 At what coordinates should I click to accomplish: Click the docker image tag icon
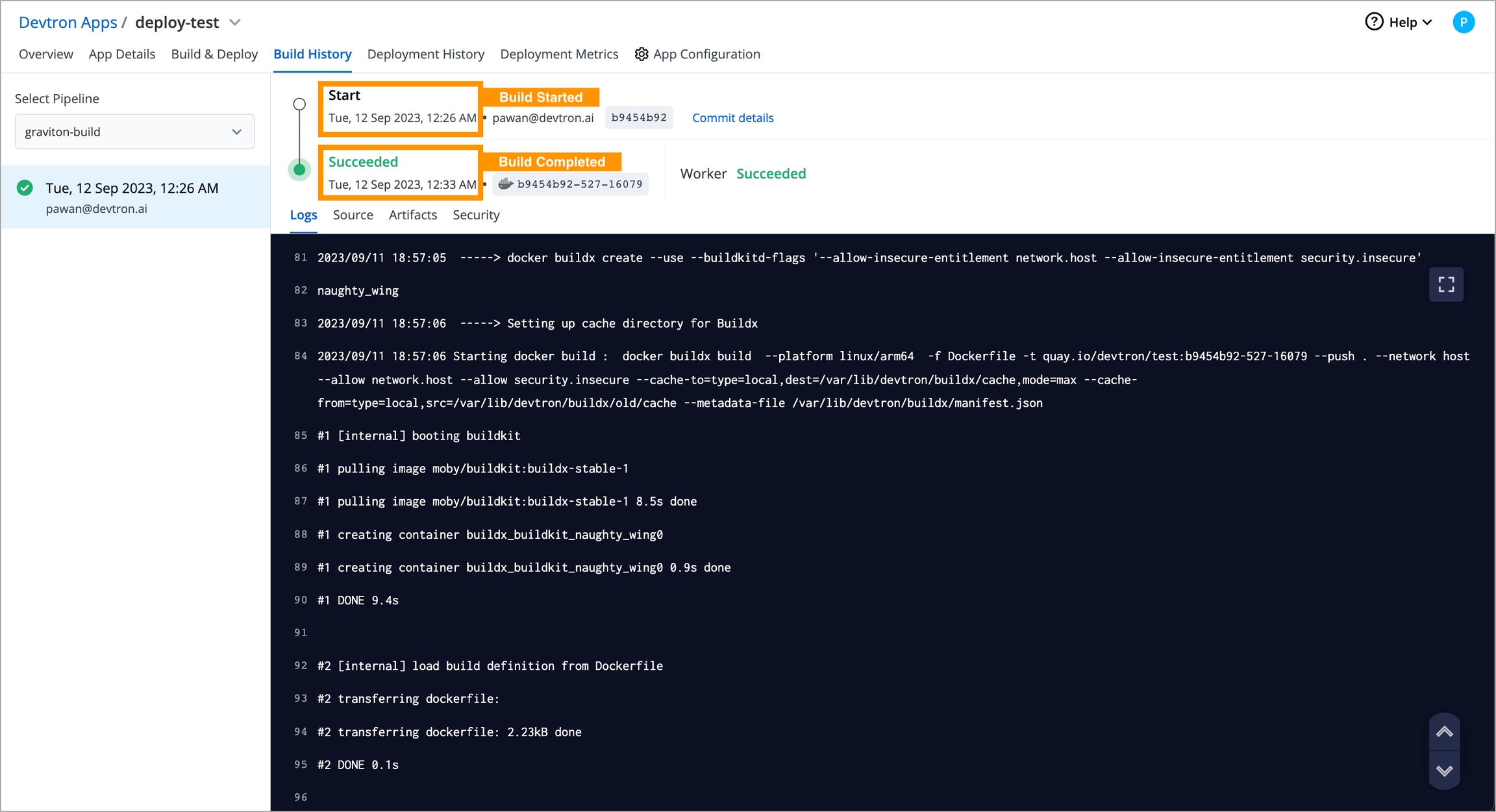coord(505,184)
